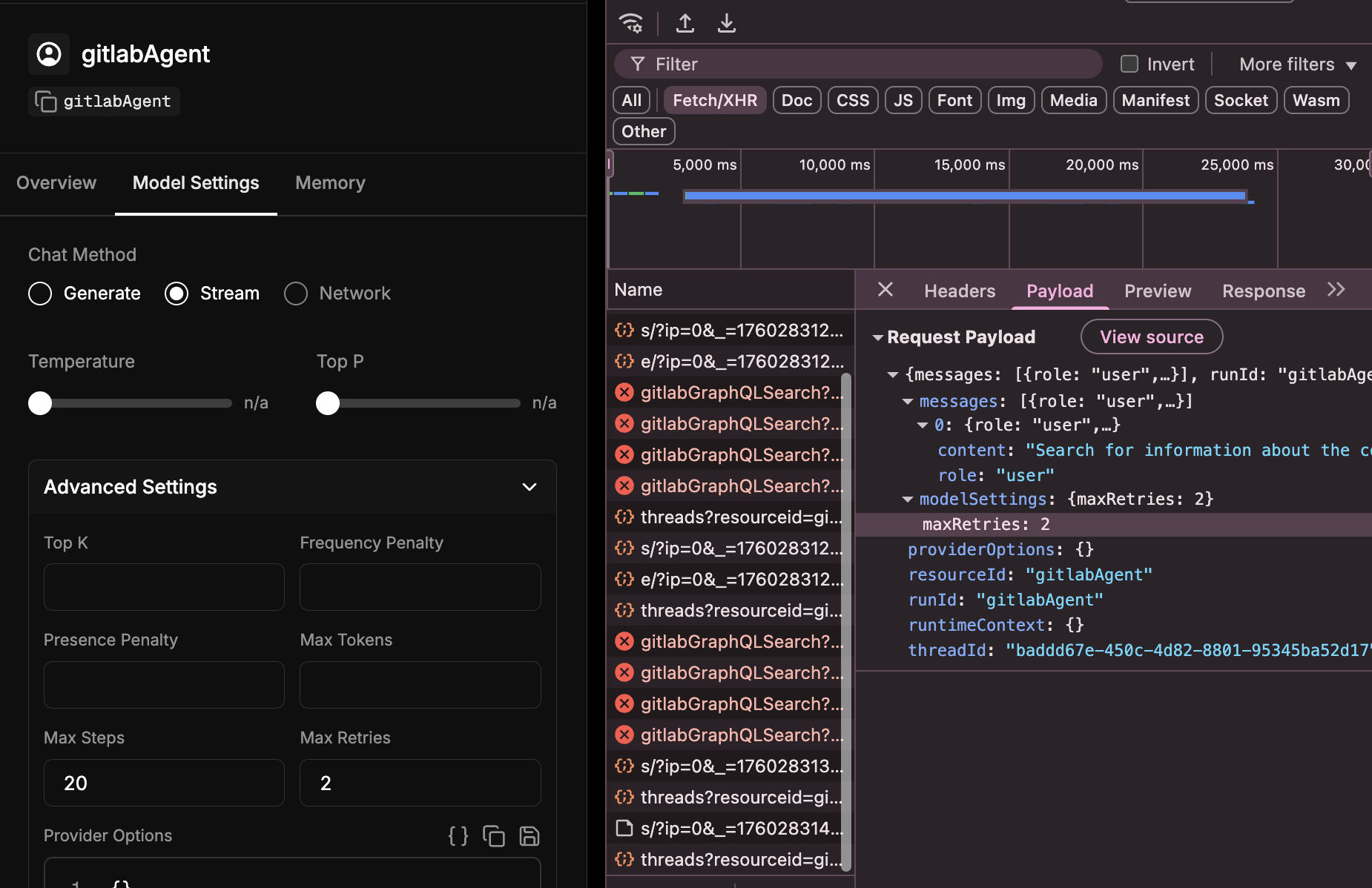
Task: Click the network conditions wifi icon
Action: click(x=631, y=23)
